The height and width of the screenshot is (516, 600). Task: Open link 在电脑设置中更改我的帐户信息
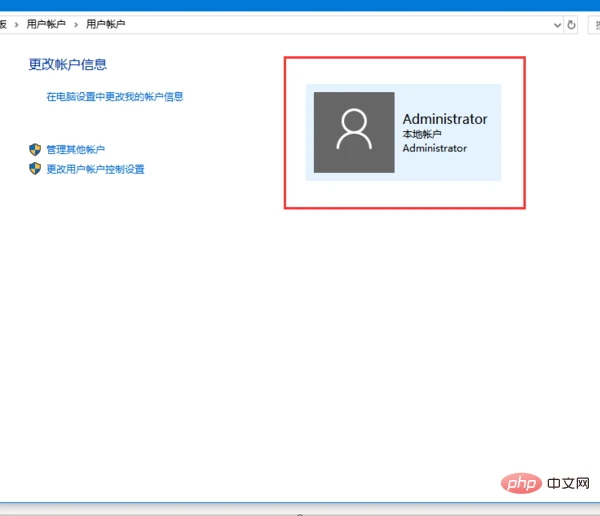click(115, 96)
